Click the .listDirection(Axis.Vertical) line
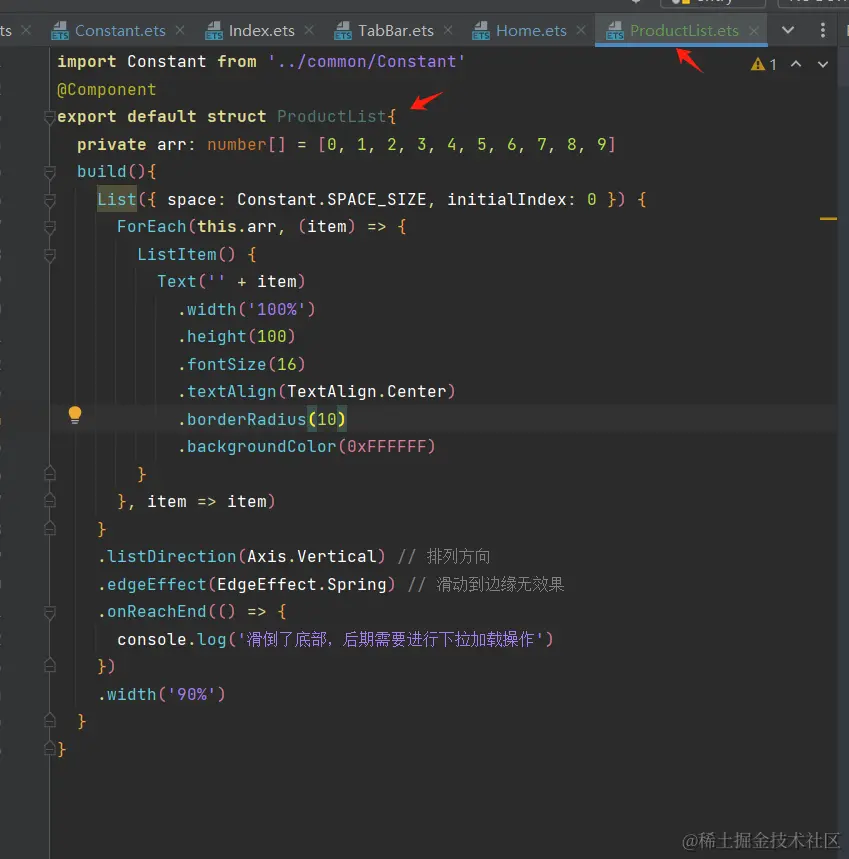This screenshot has width=849, height=859. 242,557
